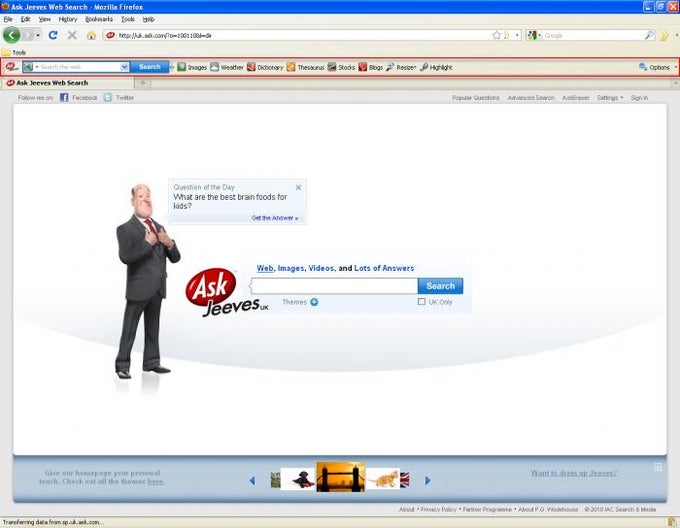Select the Union Jack flag theme thumbnail
680x528 pixels.
click(x=405, y=480)
